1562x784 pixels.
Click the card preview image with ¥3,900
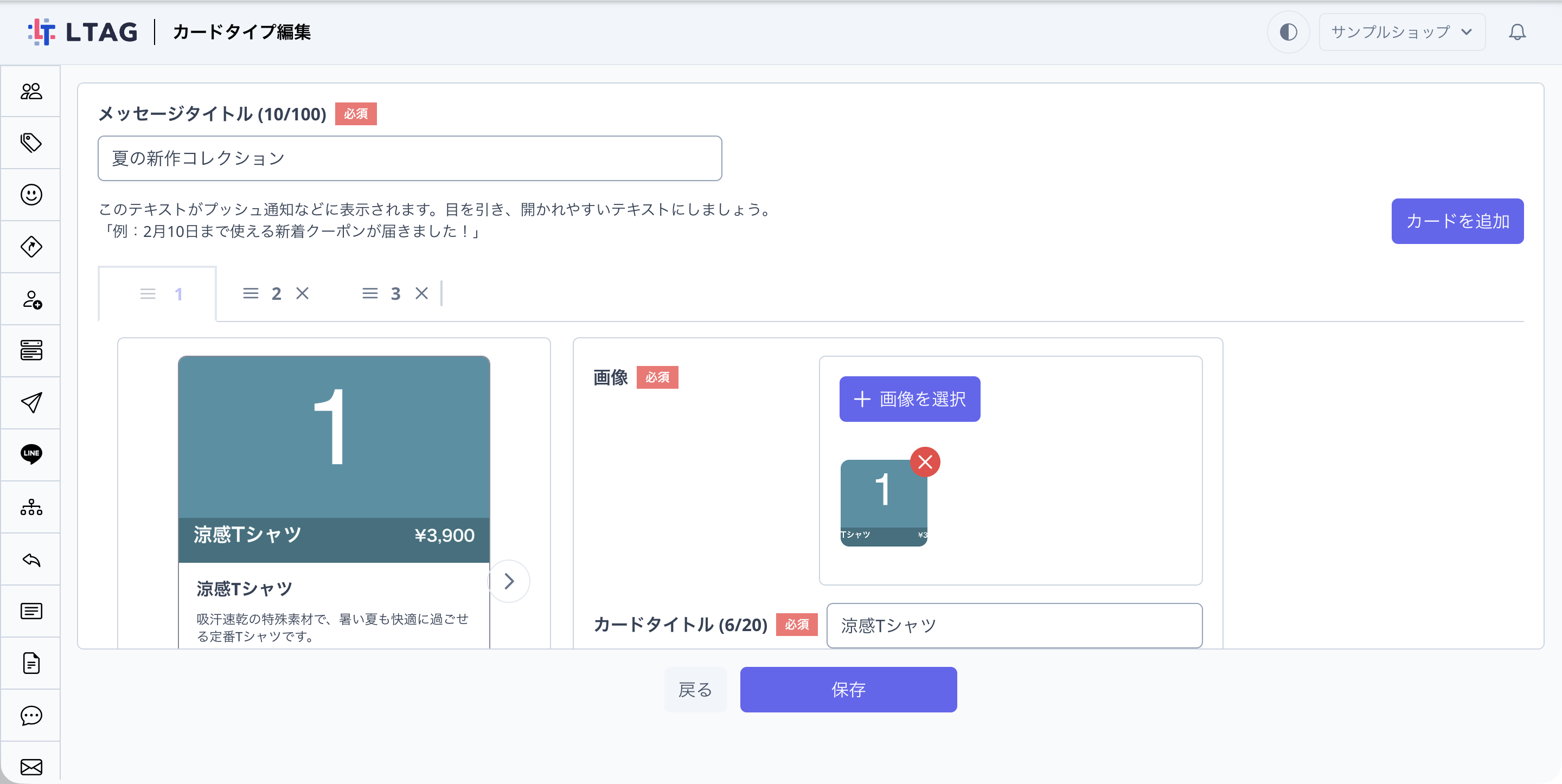(334, 459)
